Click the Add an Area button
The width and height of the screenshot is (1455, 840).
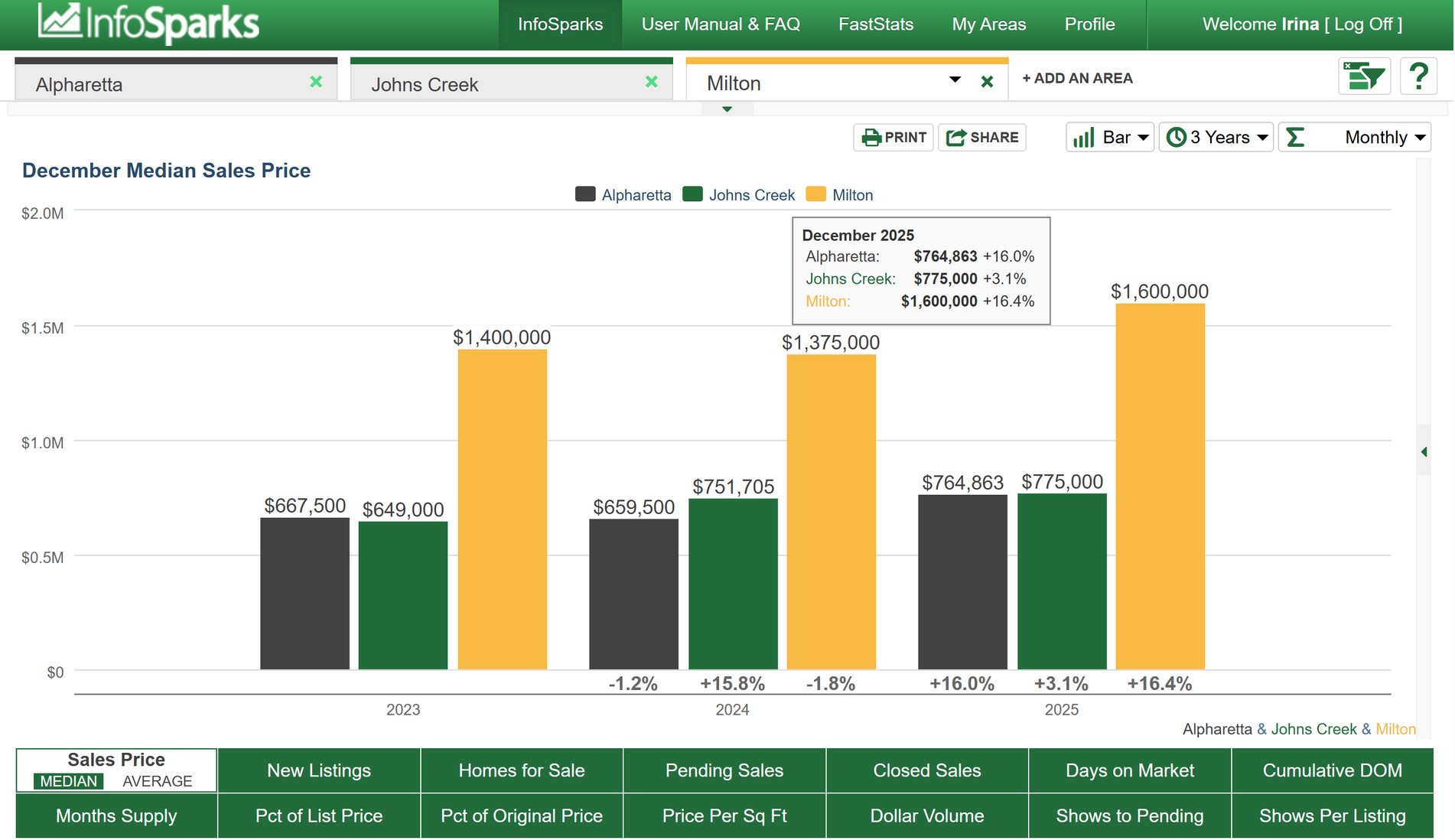pos(1077,78)
